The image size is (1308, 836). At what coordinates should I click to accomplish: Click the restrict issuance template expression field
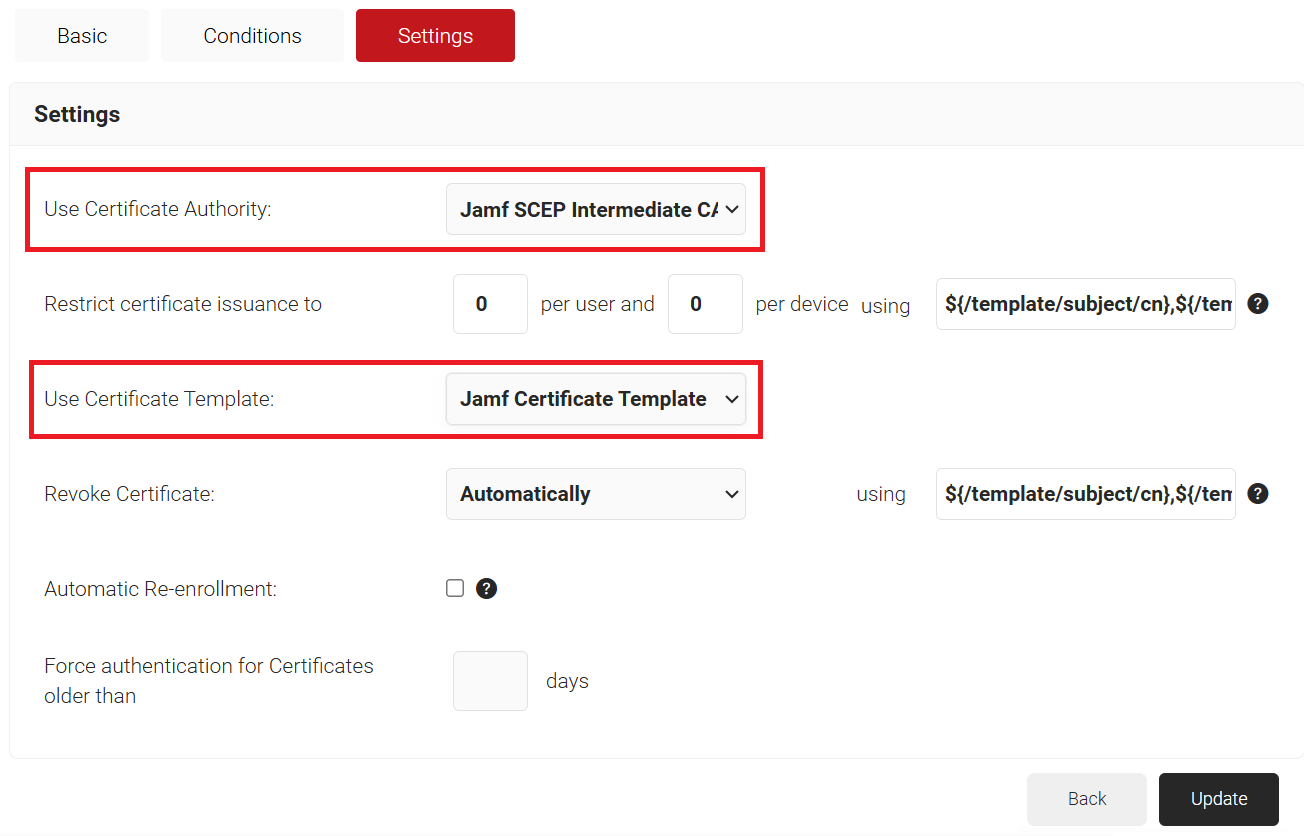[1085, 304]
